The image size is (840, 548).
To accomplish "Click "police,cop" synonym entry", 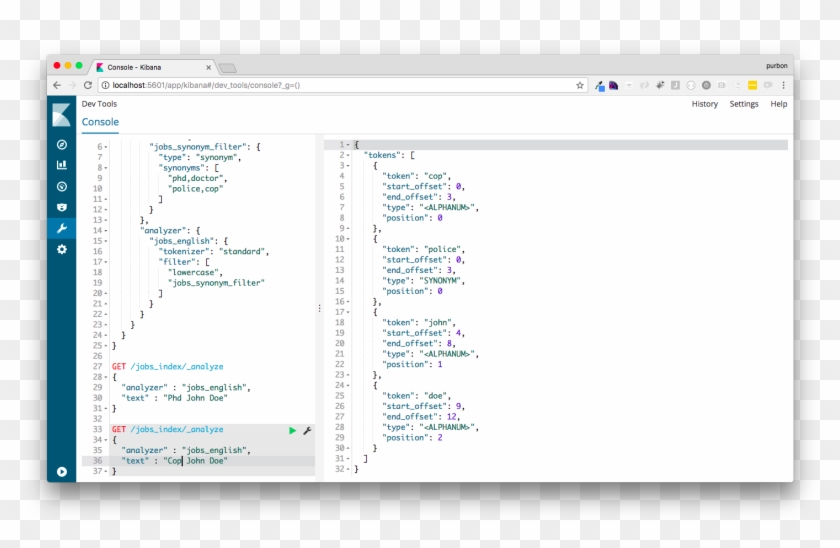I will click(196, 189).
